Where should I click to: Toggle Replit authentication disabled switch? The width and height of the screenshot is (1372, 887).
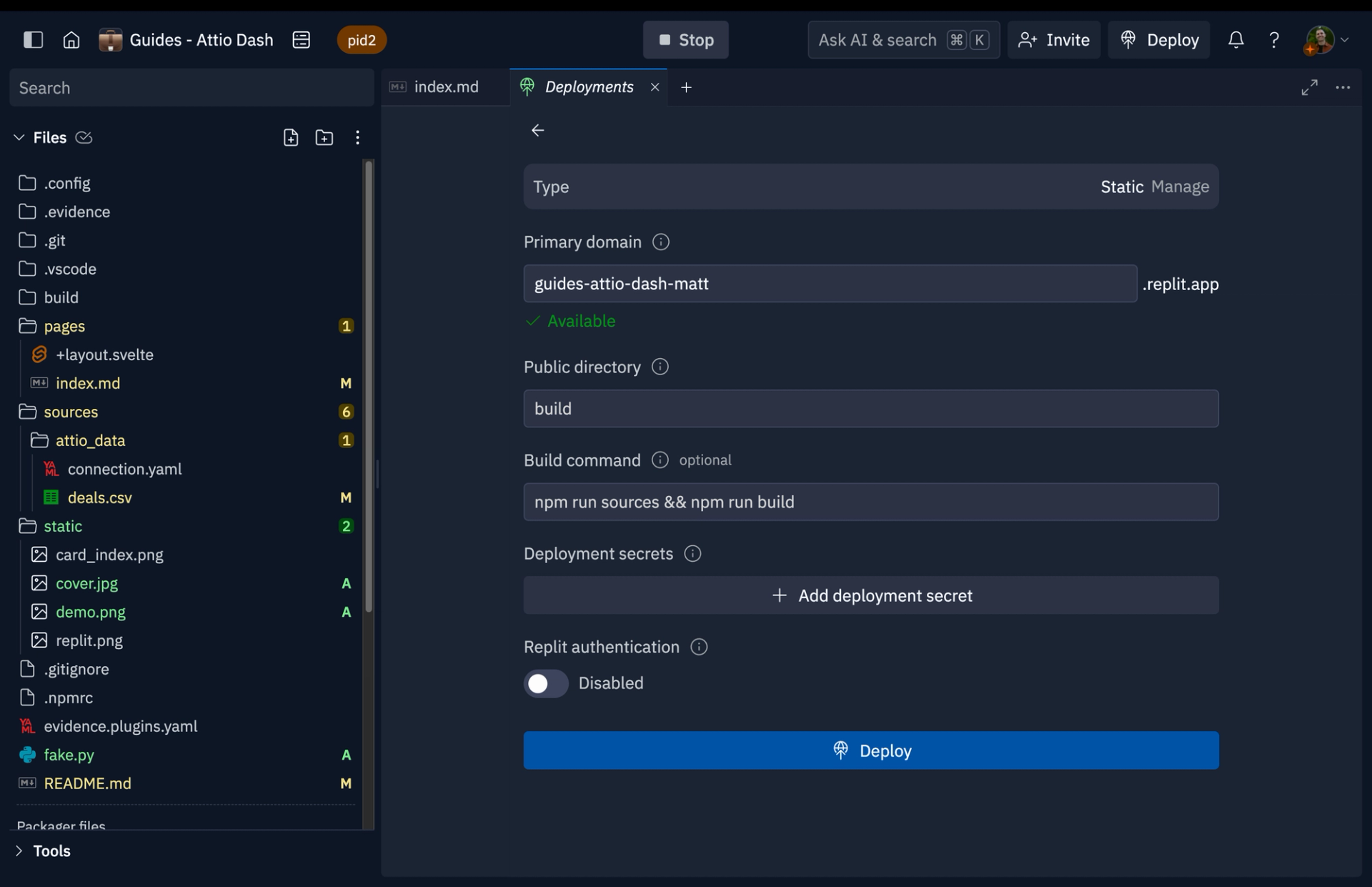[545, 682]
